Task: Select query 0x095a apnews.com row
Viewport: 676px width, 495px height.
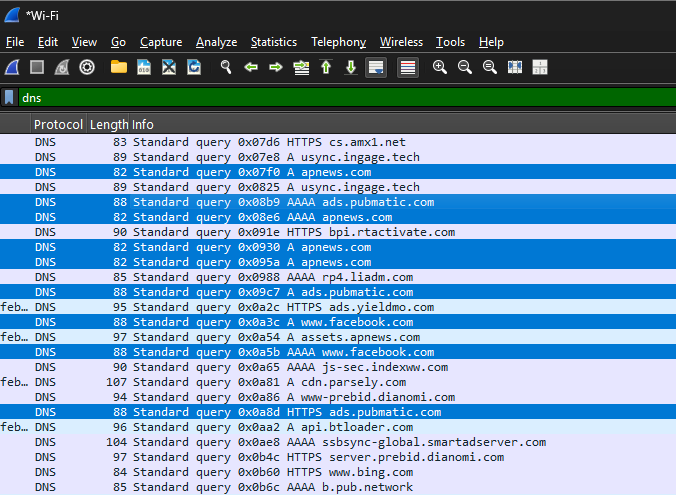Action: [x=338, y=262]
